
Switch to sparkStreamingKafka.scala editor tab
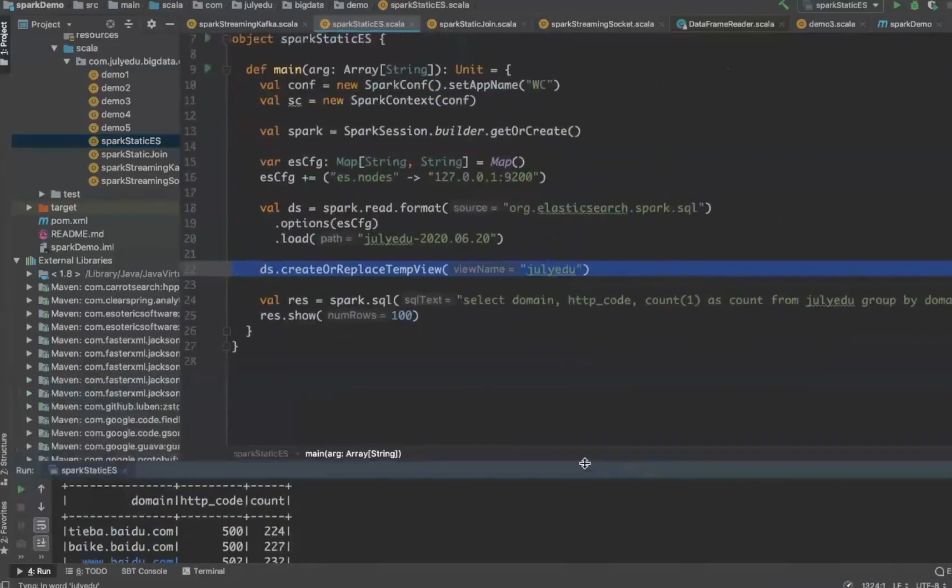pos(248,24)
